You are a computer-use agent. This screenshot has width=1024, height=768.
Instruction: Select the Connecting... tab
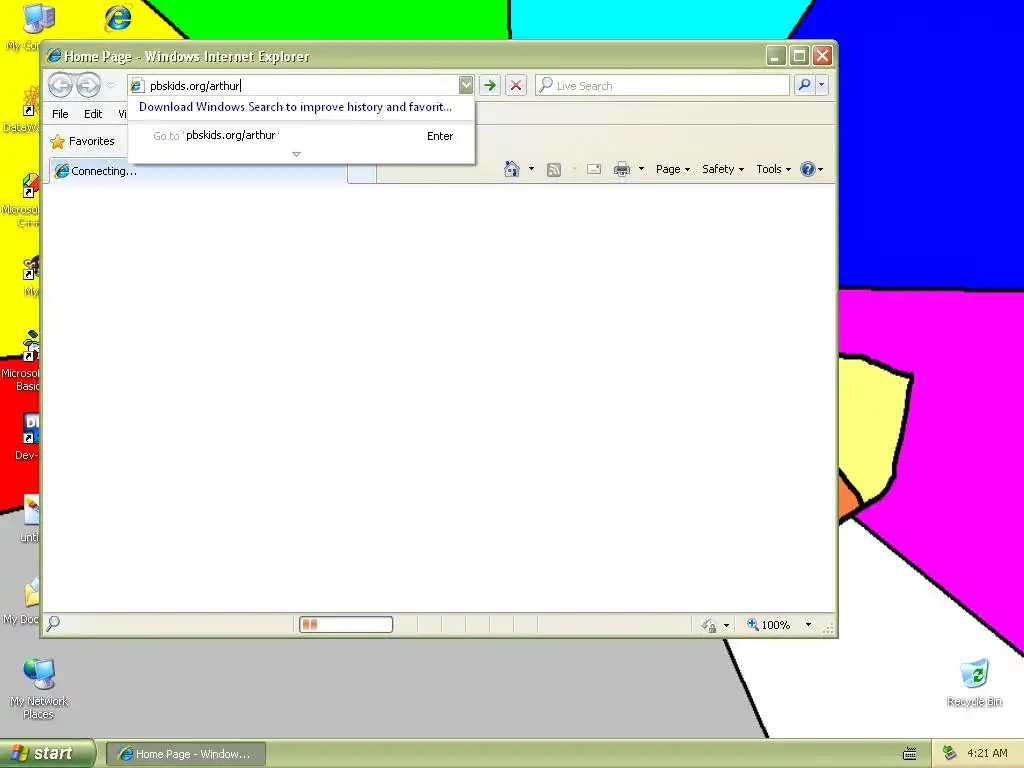(199, 171)
